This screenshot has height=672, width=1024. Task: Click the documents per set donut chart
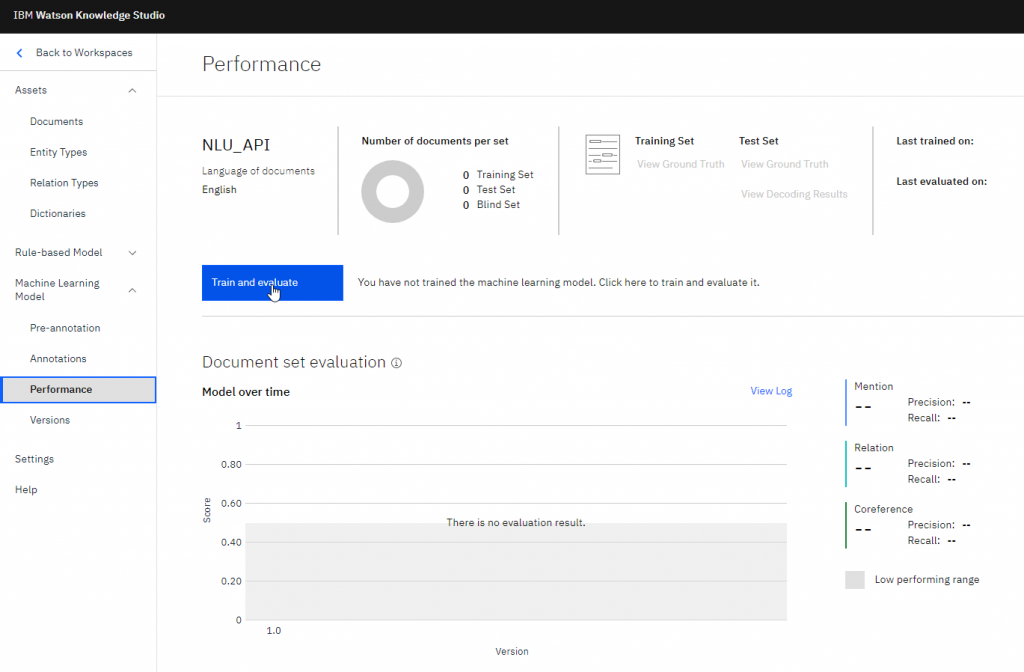392,191
